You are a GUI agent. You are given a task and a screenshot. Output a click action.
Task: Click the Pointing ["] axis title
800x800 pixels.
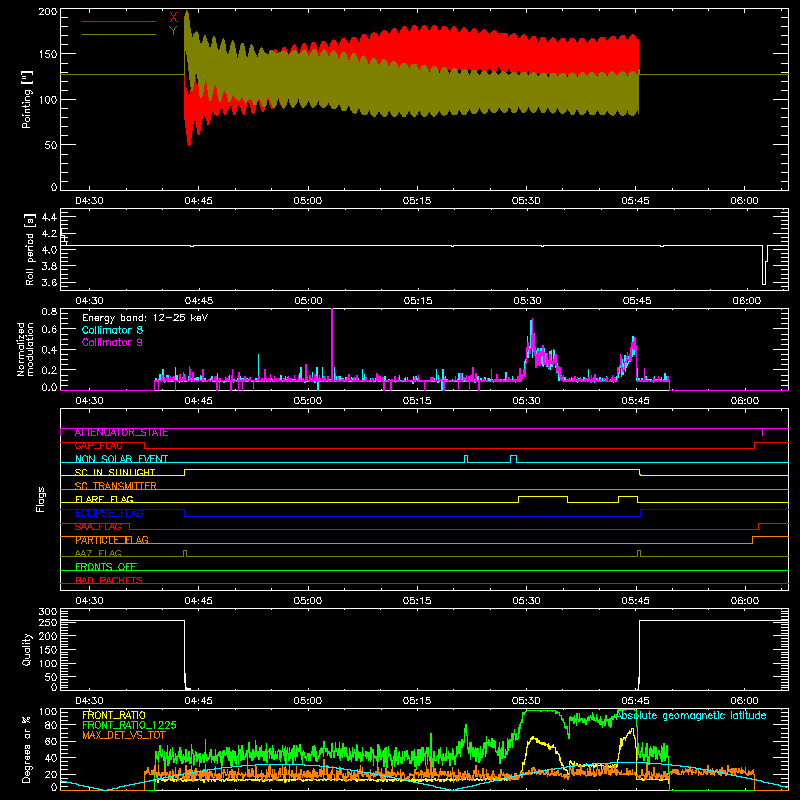coord(27,99)
